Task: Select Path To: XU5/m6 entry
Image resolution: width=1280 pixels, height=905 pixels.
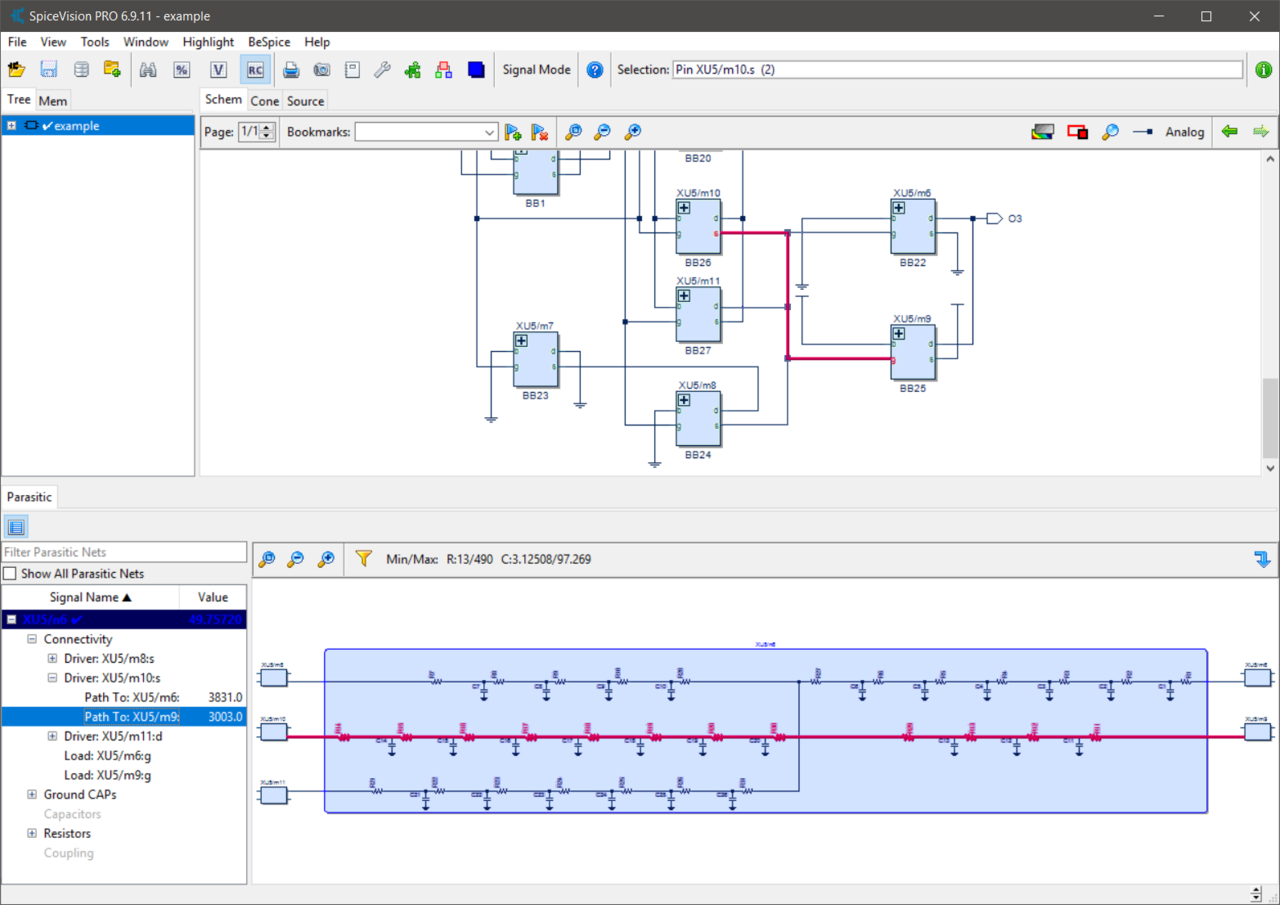Action: pyautogui.click(x=132, y=697)
